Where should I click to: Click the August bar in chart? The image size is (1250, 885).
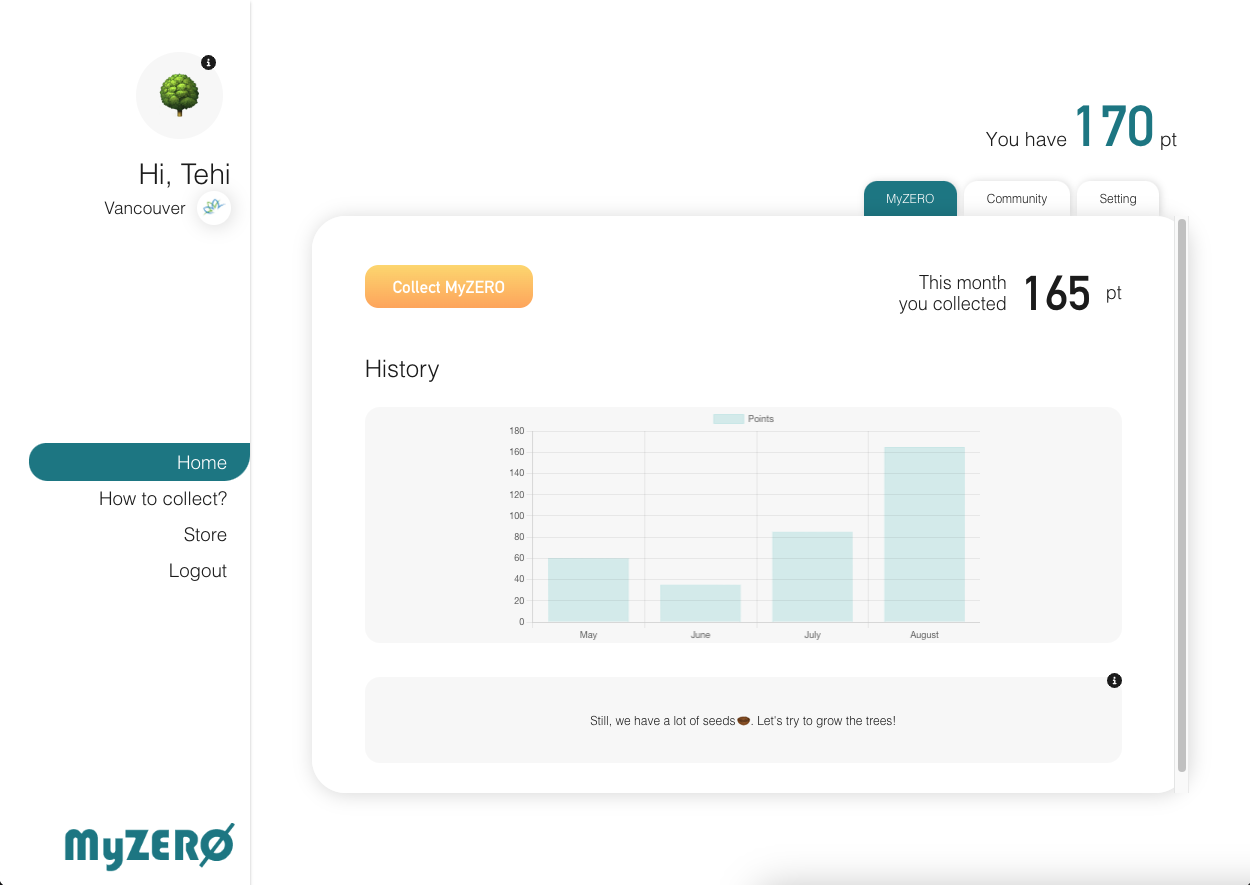pyautogui.click(x=924, y=534)
